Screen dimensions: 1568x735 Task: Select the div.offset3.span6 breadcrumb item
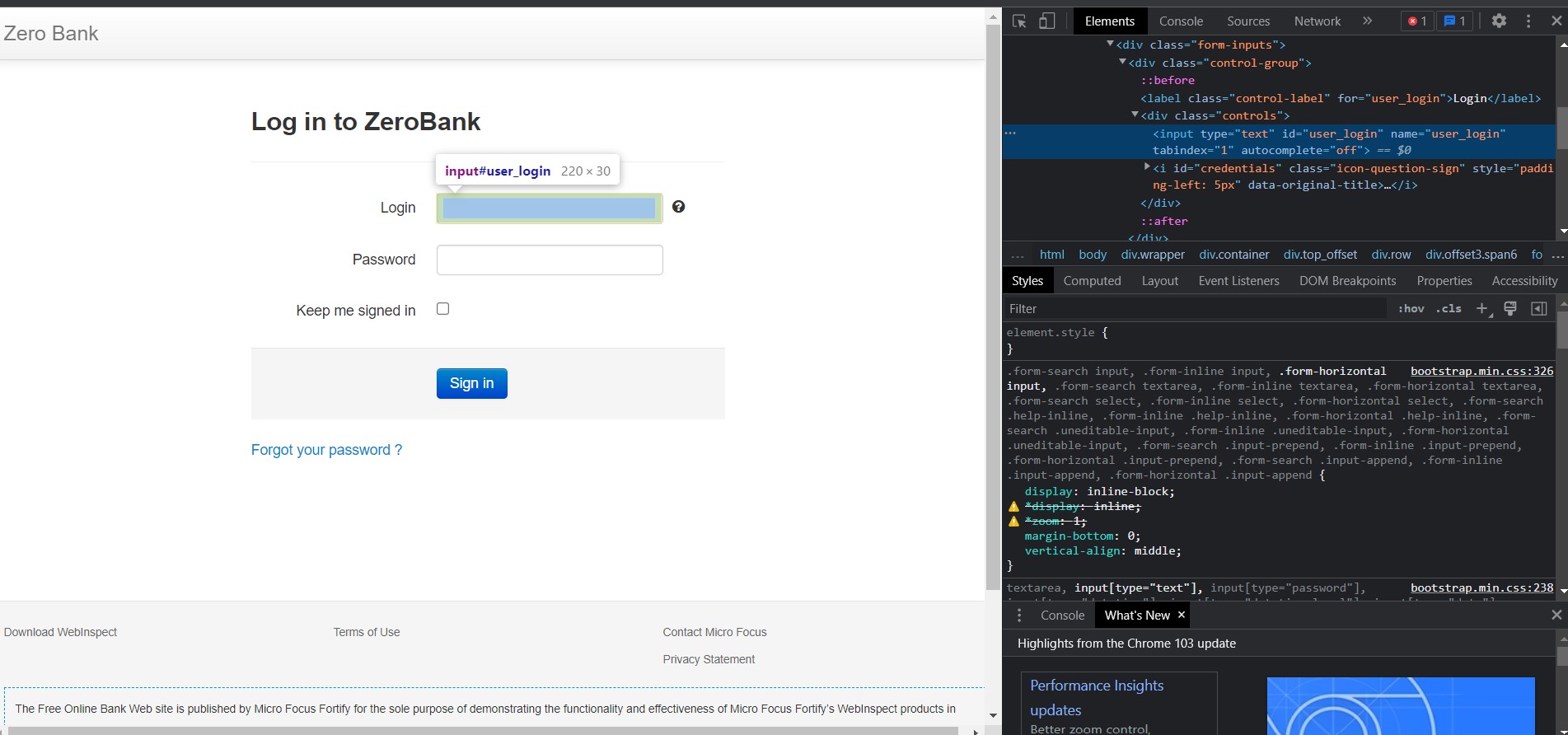coord(1472,255)
